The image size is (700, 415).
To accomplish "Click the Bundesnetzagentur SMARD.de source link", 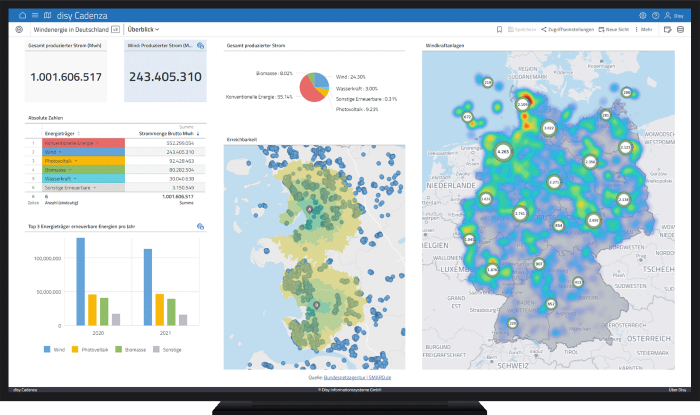I will (357, 378).
